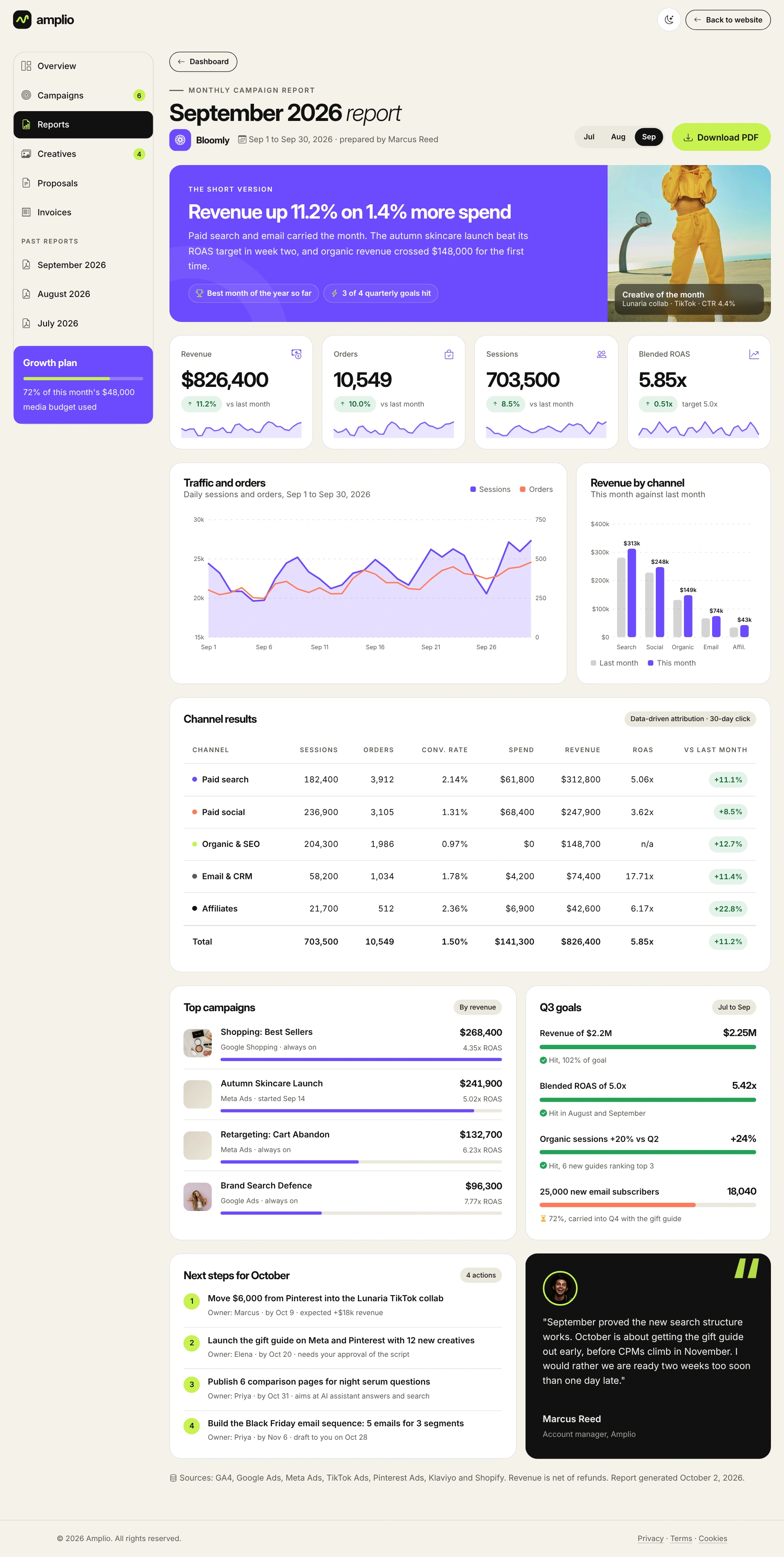This screenshot has height=1557, width=784.
Task: Click the Paid search row +11.1% badge
Action: click(x=728, y=780)
